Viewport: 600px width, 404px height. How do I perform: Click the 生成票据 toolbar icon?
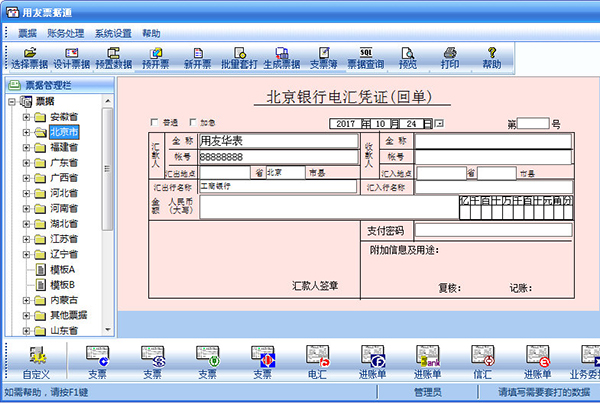[282, 58]
